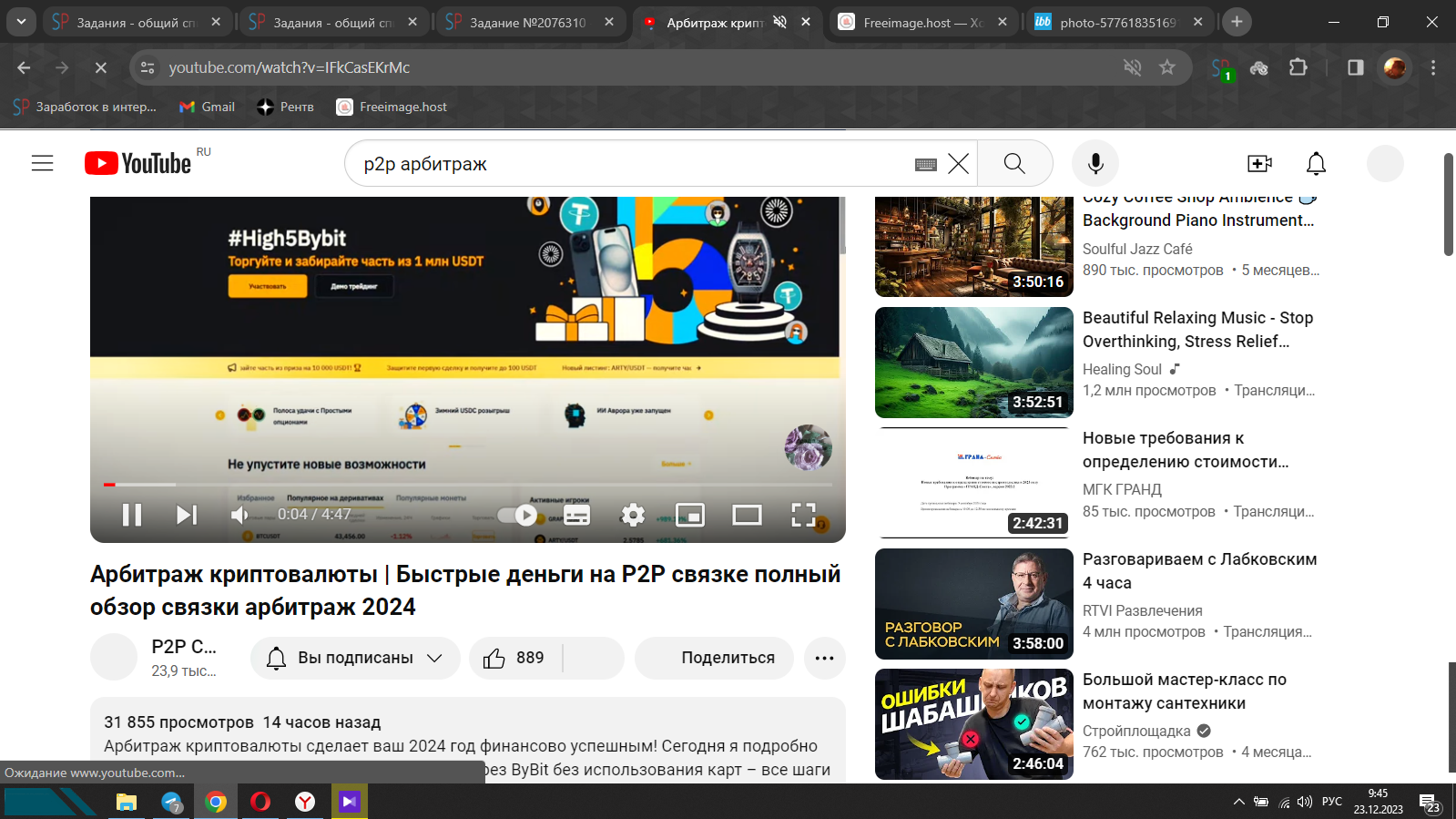Seek on the video progress bar

(467, 485)
